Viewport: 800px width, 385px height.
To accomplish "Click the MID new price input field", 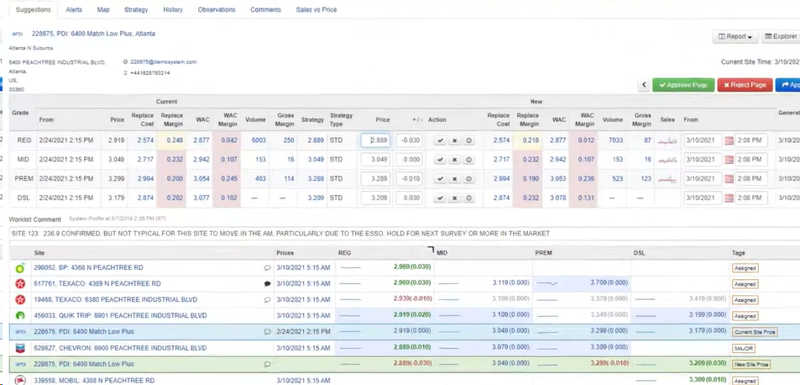I will [376, 160].
